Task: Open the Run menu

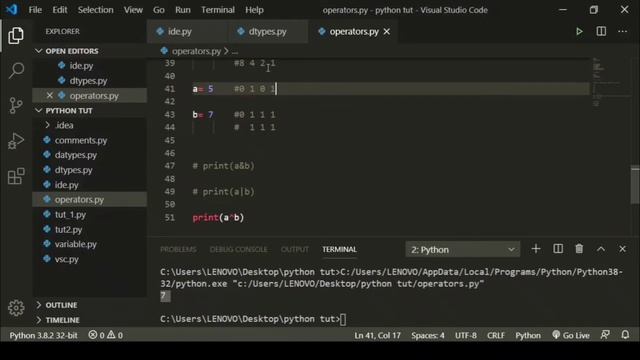Action: (x=182, y=10)
